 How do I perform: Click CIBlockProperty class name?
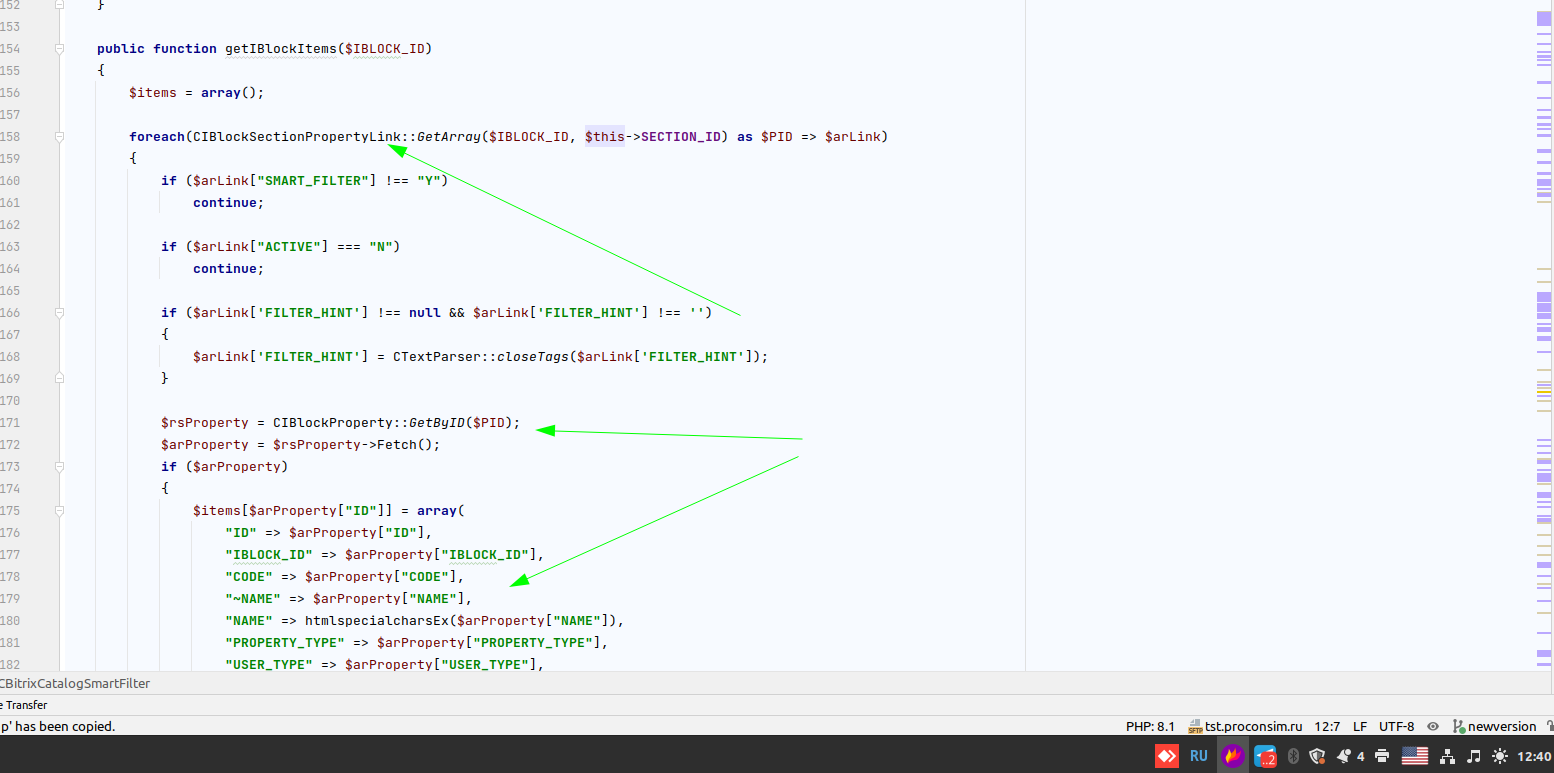[333, 422]
